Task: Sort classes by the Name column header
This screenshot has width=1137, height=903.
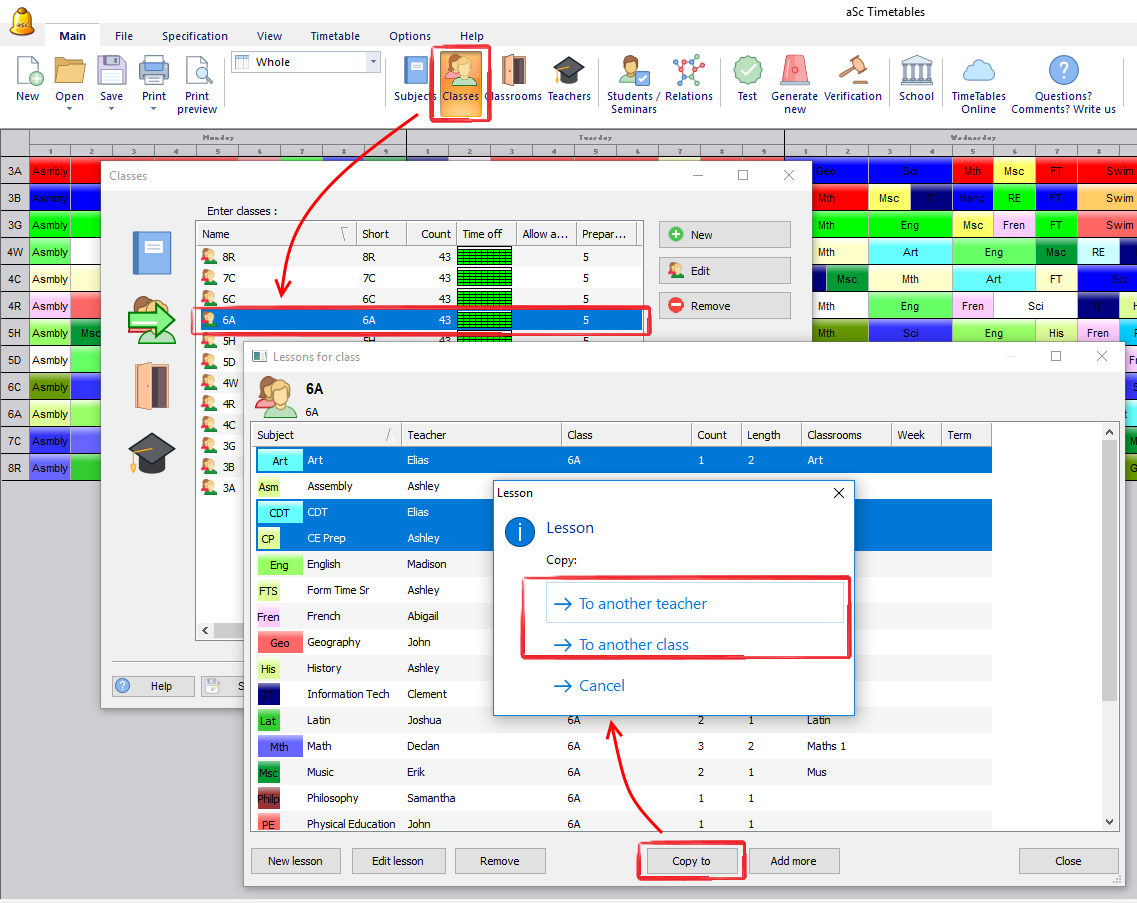Action: pos(276,234)
